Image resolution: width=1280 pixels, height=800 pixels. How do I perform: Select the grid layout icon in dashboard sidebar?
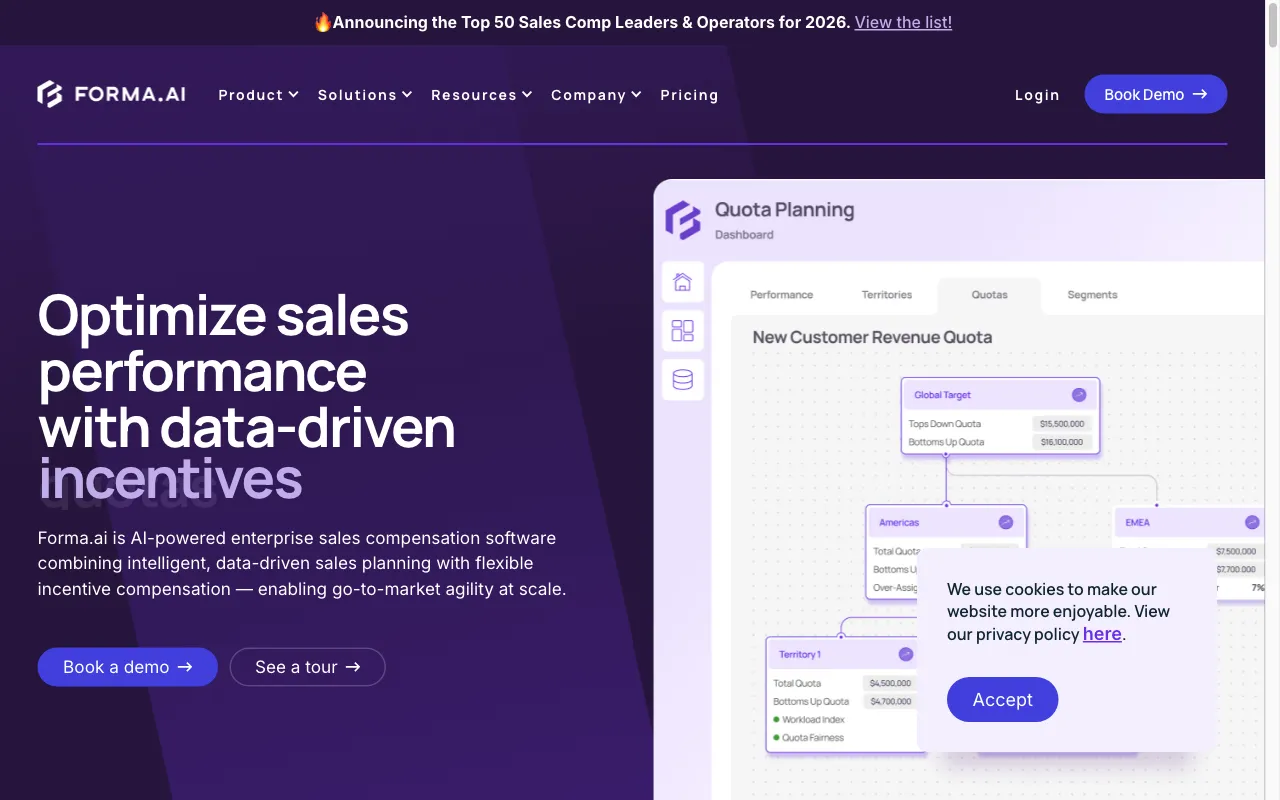tap(683, 331)
